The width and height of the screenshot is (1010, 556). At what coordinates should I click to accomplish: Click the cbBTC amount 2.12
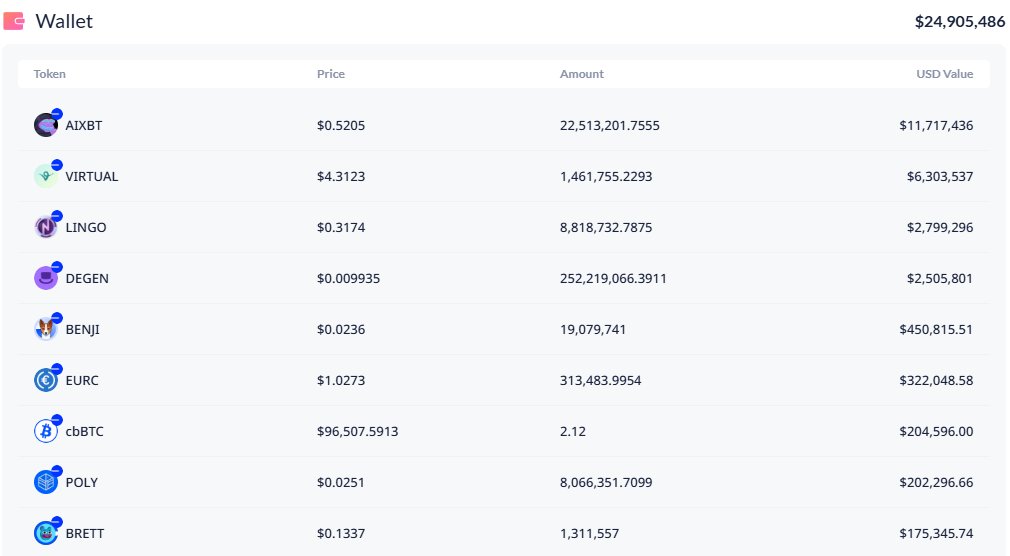click(x=573, y=431)
